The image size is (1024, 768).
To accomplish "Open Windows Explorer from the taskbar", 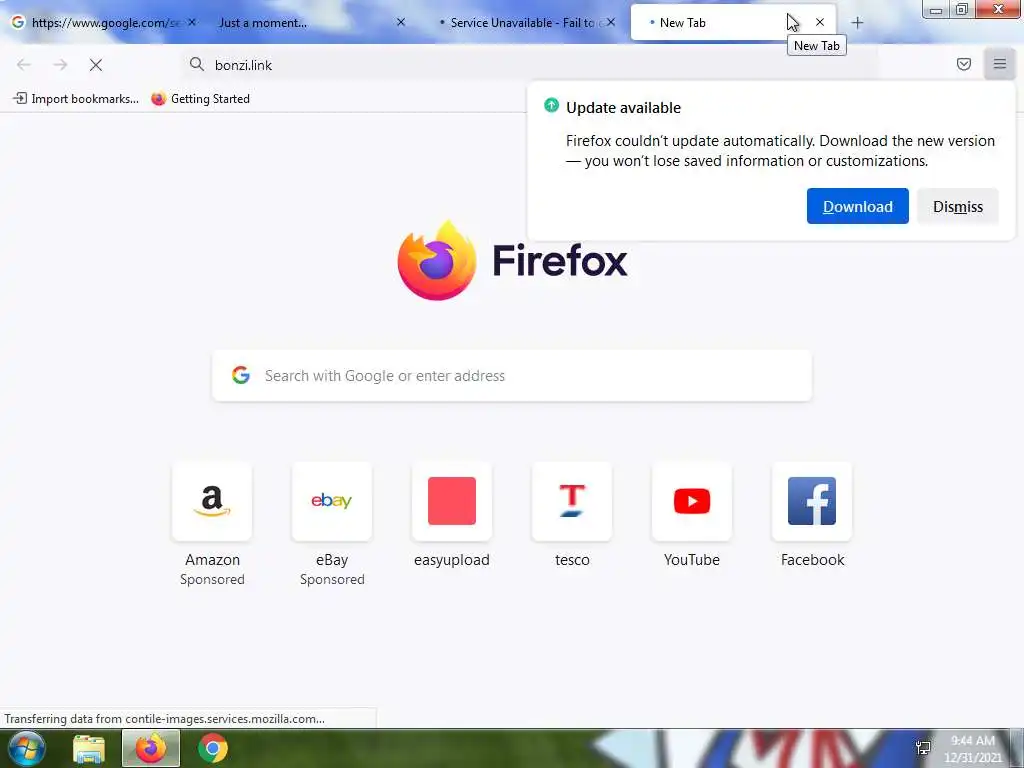I will click(x=89, y=749).
